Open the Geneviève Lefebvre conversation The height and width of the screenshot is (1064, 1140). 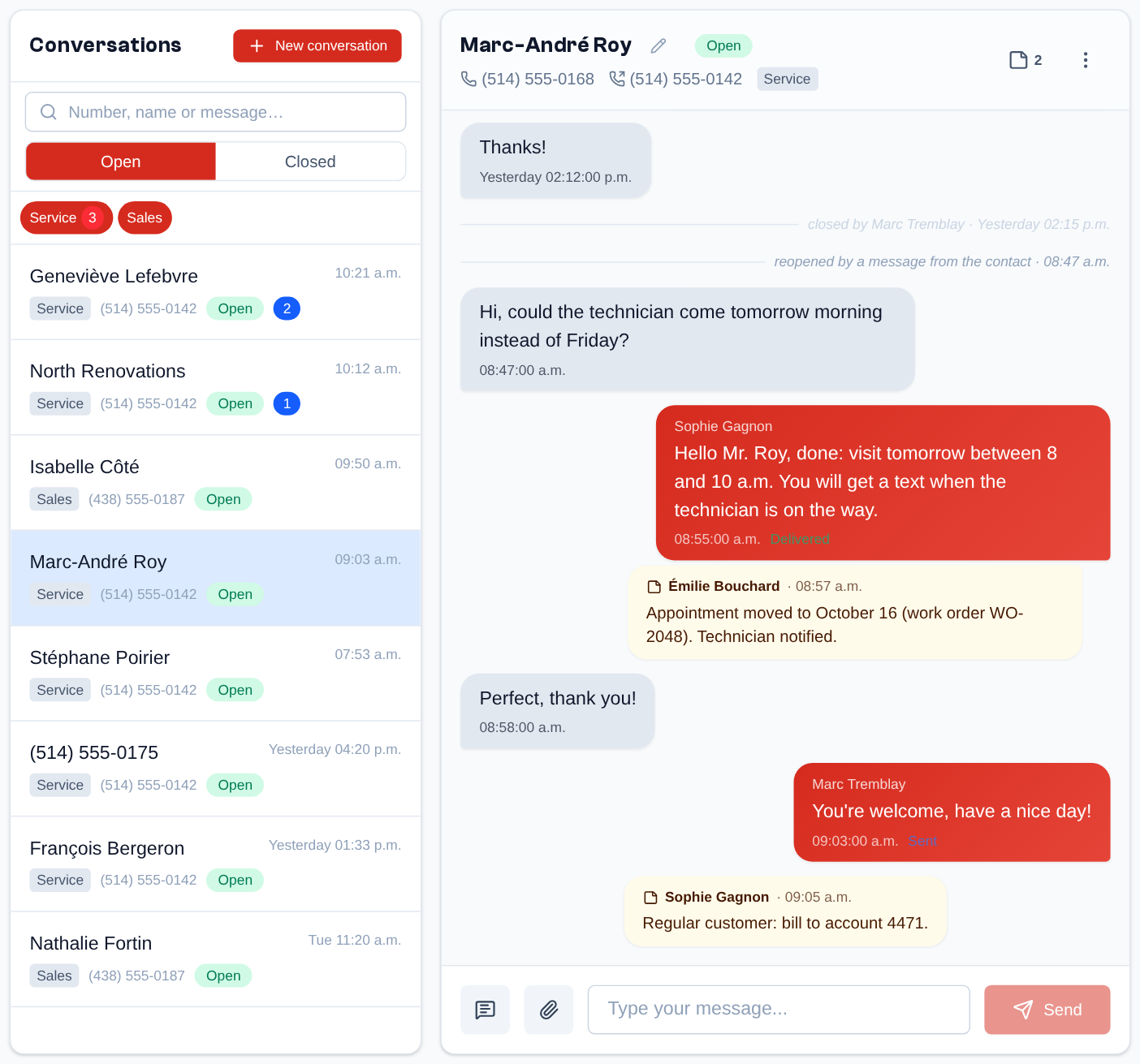[x=216, y=292]
